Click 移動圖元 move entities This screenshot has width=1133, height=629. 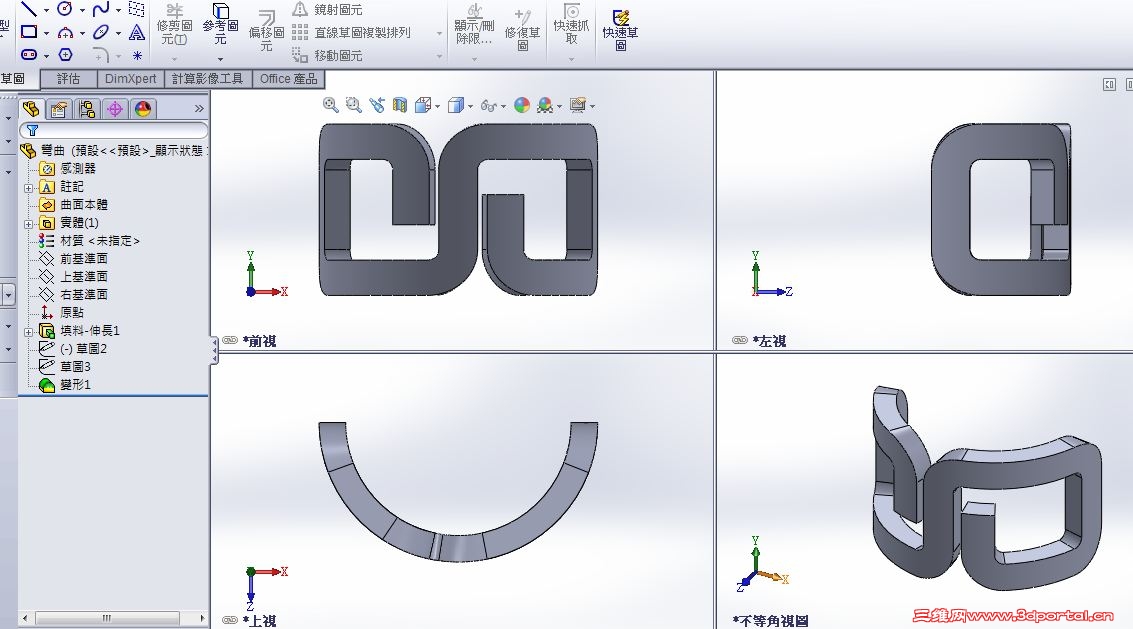[x=327, y=55]
